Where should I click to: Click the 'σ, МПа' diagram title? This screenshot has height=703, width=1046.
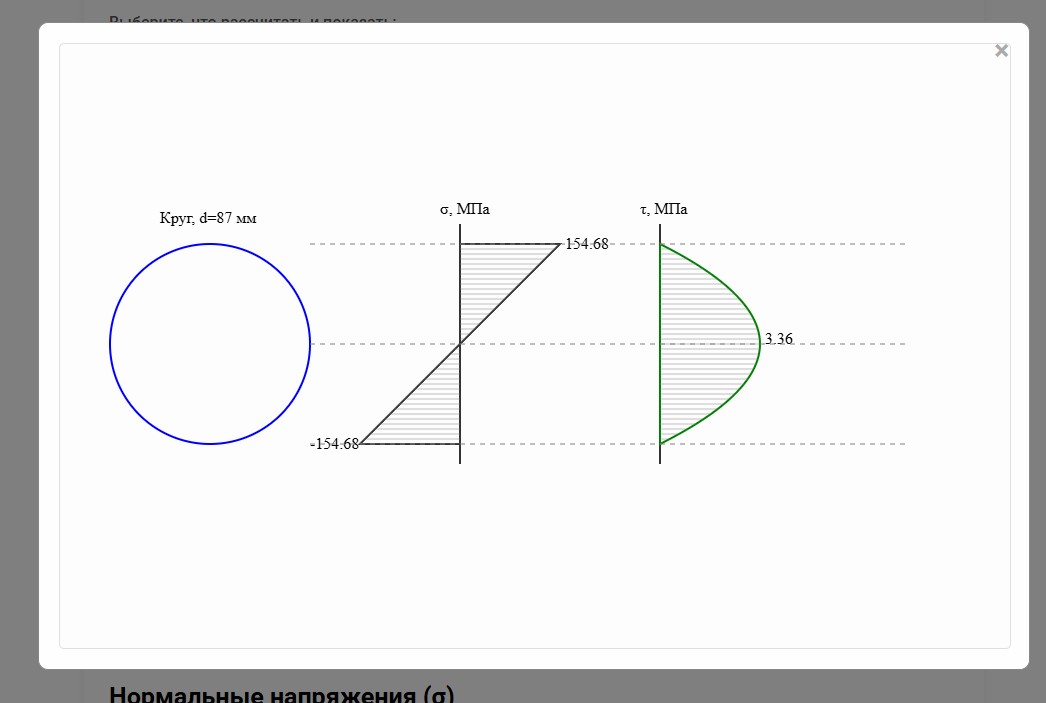[465, 209]
